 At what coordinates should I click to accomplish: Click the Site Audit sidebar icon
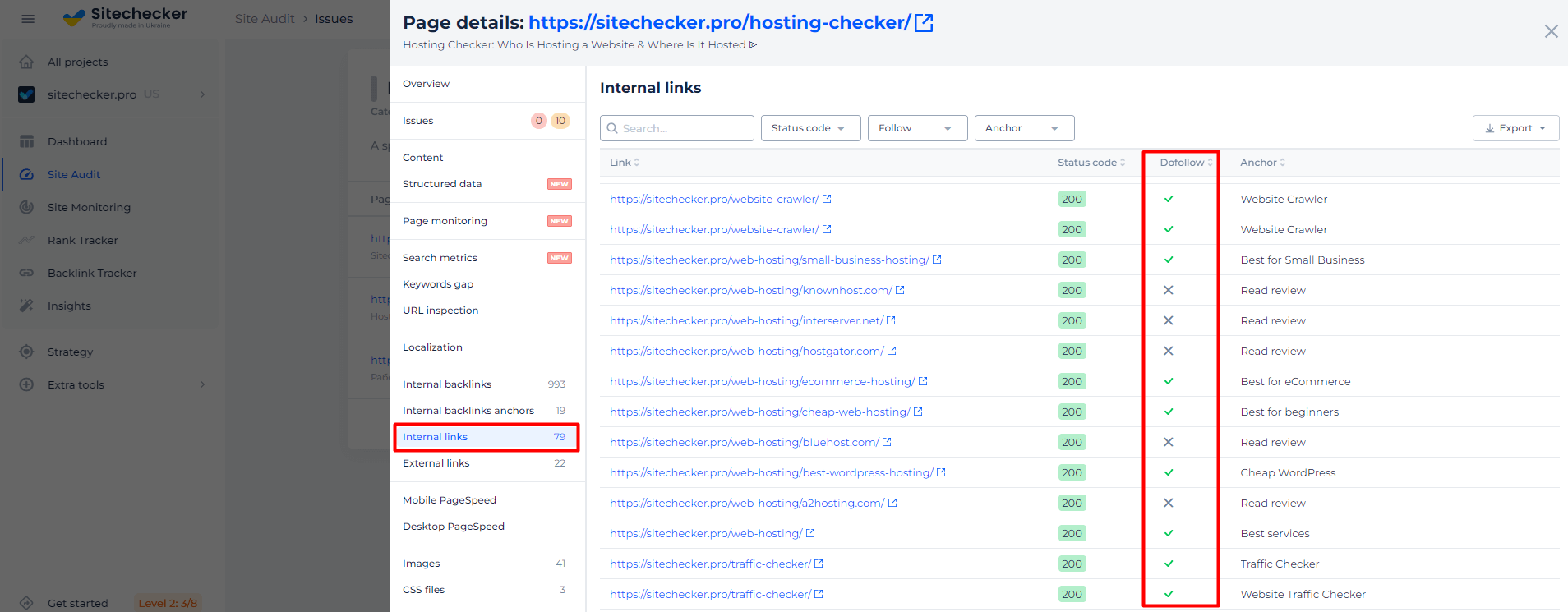tap(26, 174)
